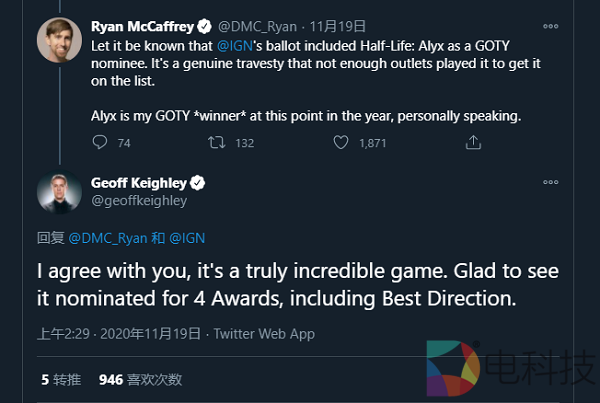Click the retweet icon on Ryan's tweet

tap(213, 143)
